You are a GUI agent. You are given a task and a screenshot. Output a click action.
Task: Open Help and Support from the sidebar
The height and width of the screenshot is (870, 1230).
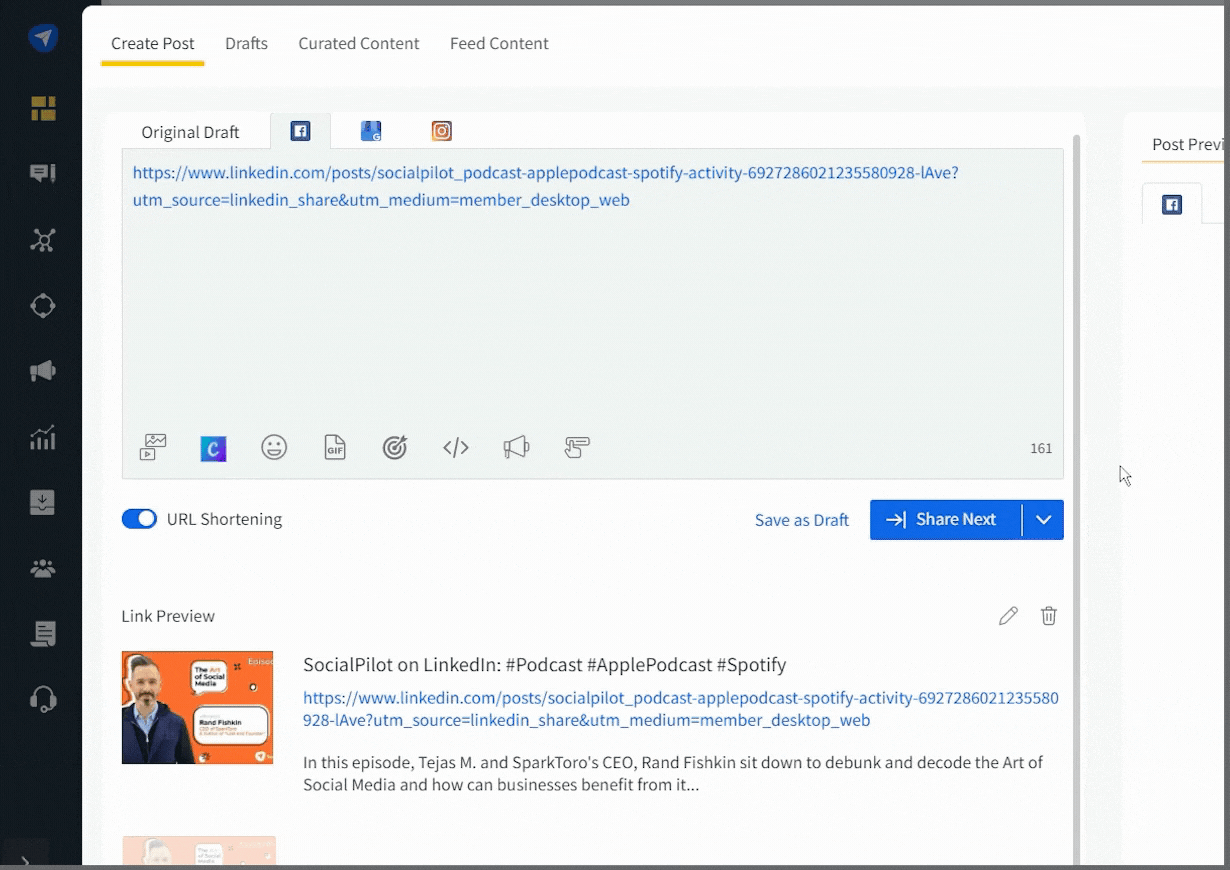tap(41, 699)
